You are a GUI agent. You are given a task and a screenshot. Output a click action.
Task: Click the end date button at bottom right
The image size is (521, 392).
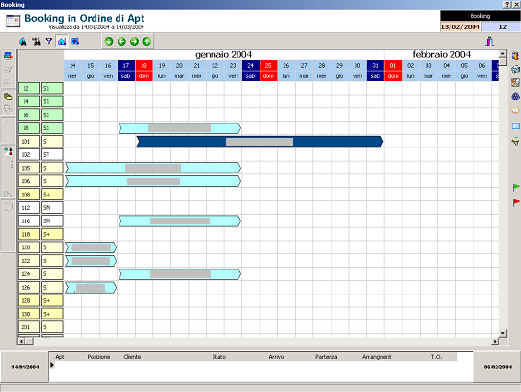[x=497, y=367]
